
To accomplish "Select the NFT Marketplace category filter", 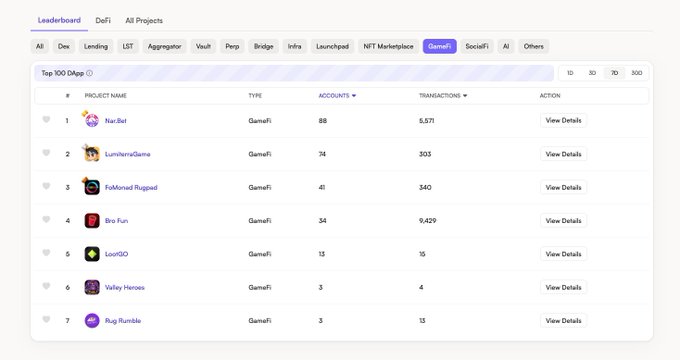I will pyautogui.click(x=388, y=46).
